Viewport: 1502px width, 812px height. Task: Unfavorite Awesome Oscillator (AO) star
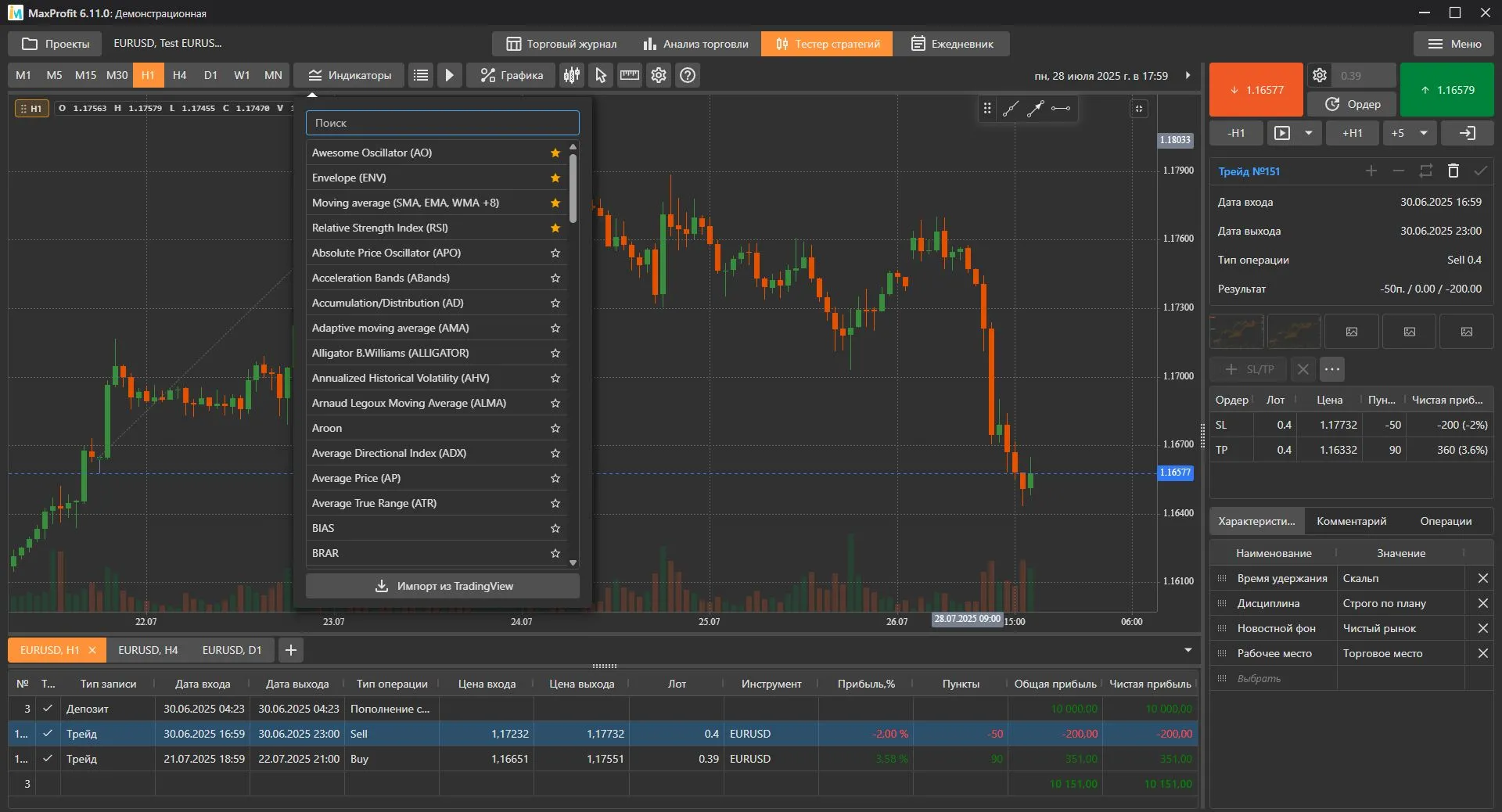pos(555,153)
